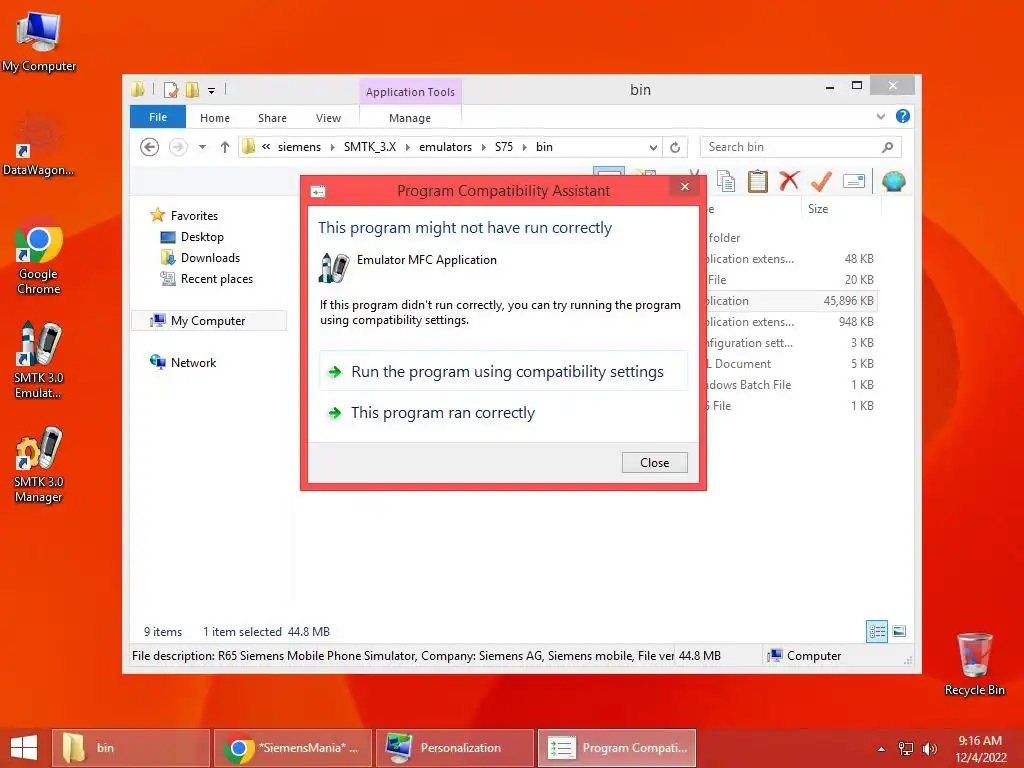This screenshot has width=1024, height=768.
Task: Show hidden breadcrumb folders via double chevron
Action: point(266,147)
